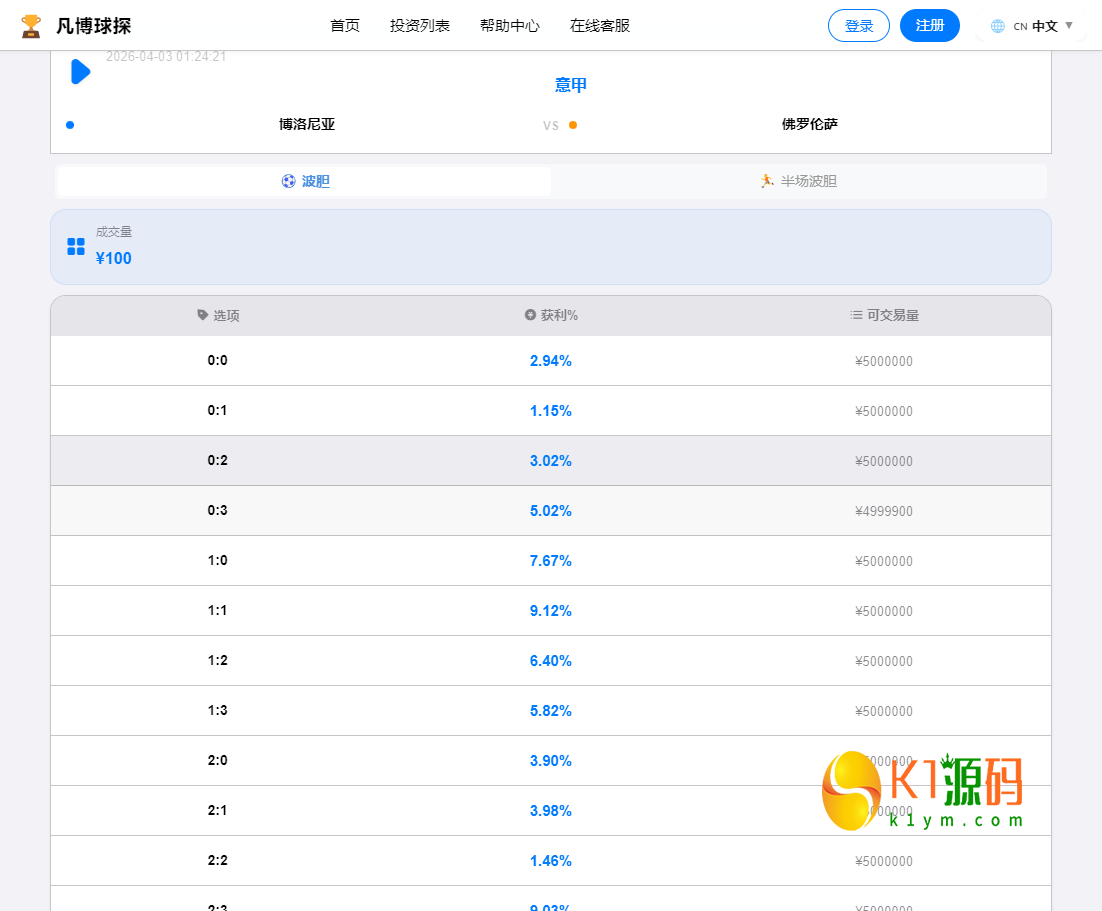Open the CN 中文 language dropdown

[1031, 26]
